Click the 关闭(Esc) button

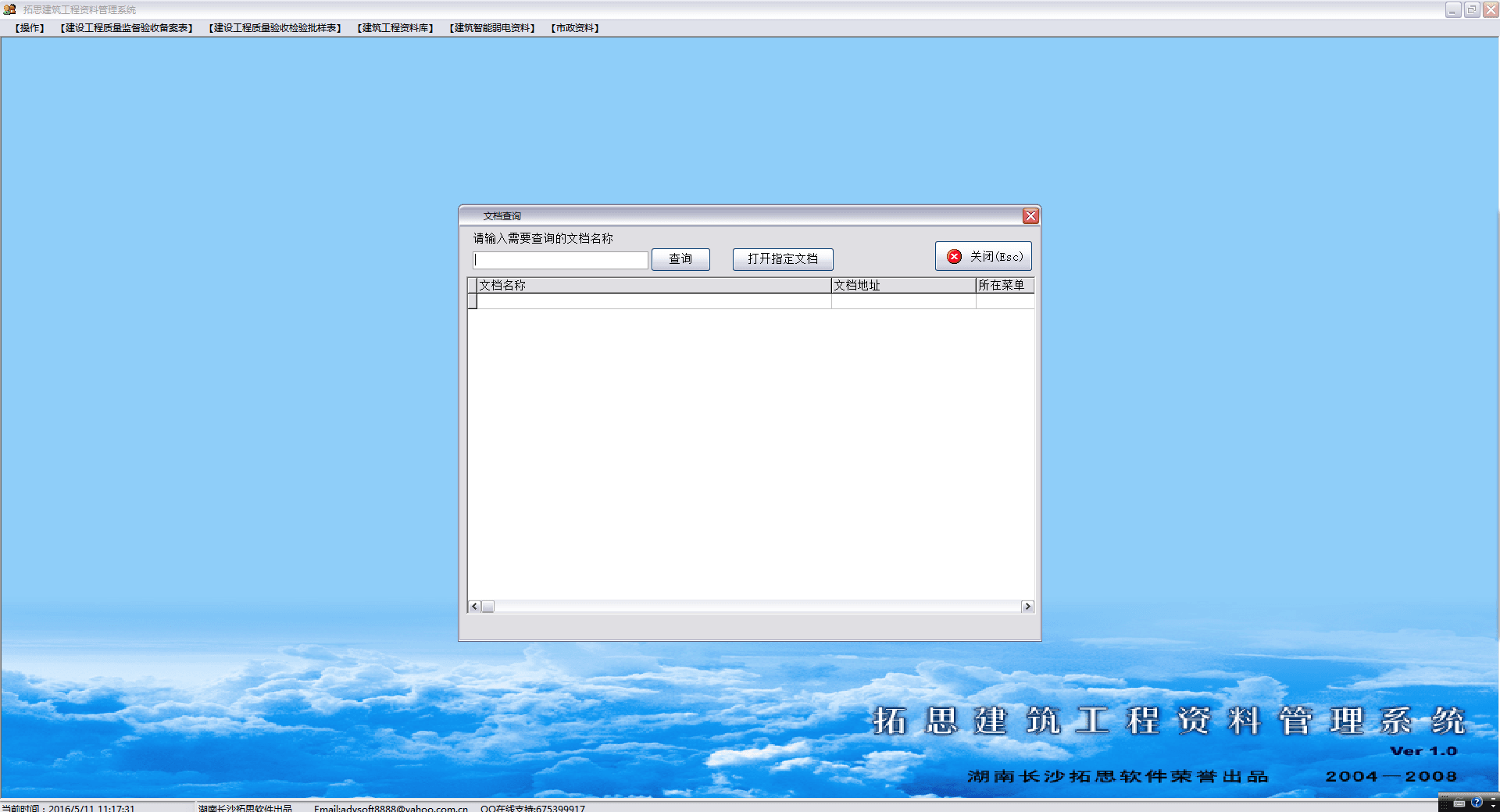pos(983,257)
